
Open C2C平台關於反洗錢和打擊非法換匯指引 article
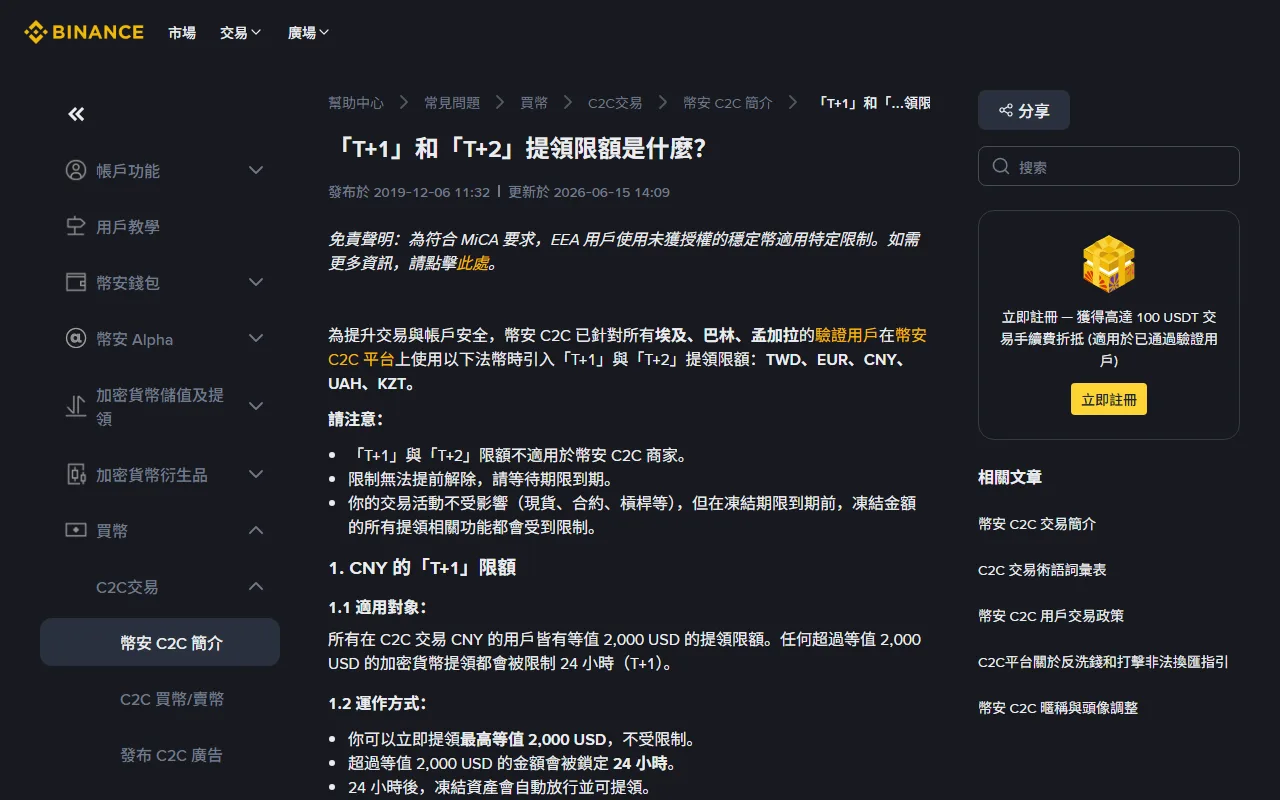click(x=1103, y=661)
